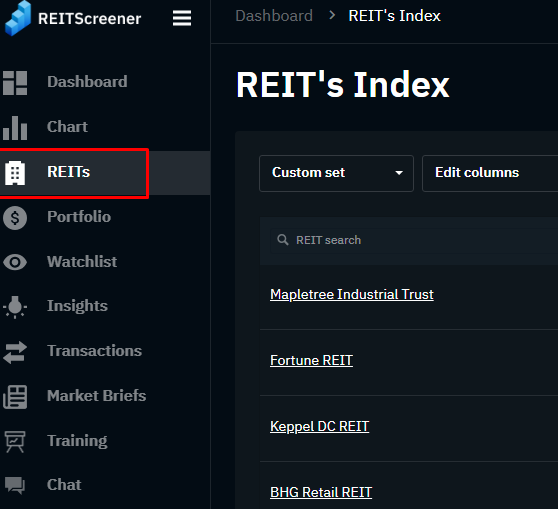558x509 pixels.
Task: Click the Transactions arrows icon
Action: pos(15,352)
